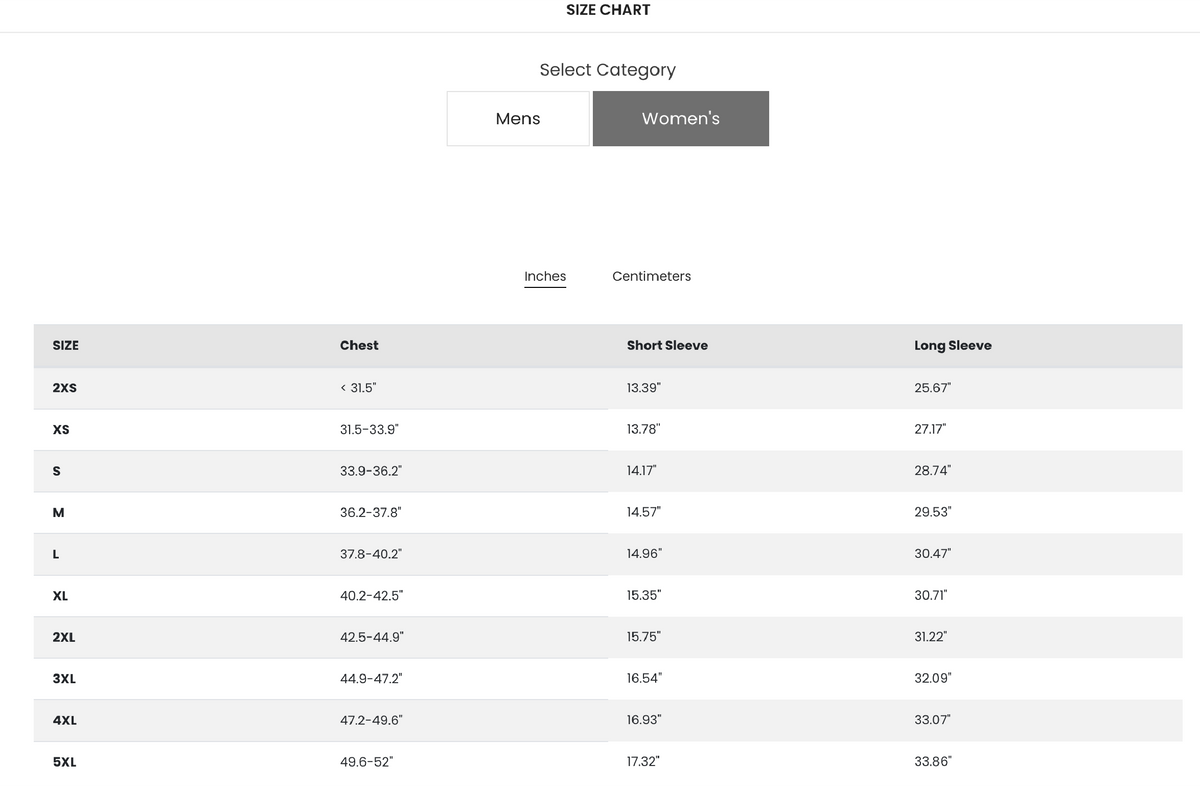This screenshot has width=1200, height=786.
Task: Click the S size row label
Action: 56,470
